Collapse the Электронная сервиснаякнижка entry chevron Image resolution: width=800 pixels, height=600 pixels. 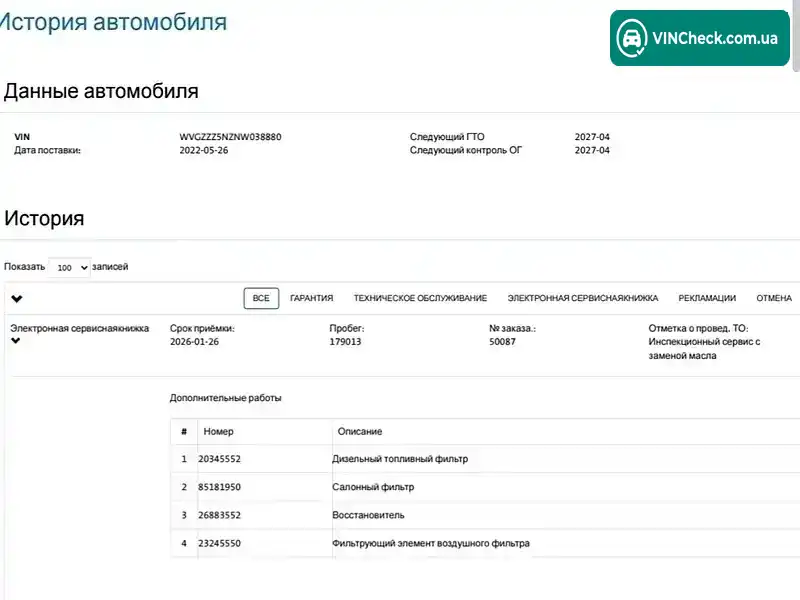[x=16, y=341]
